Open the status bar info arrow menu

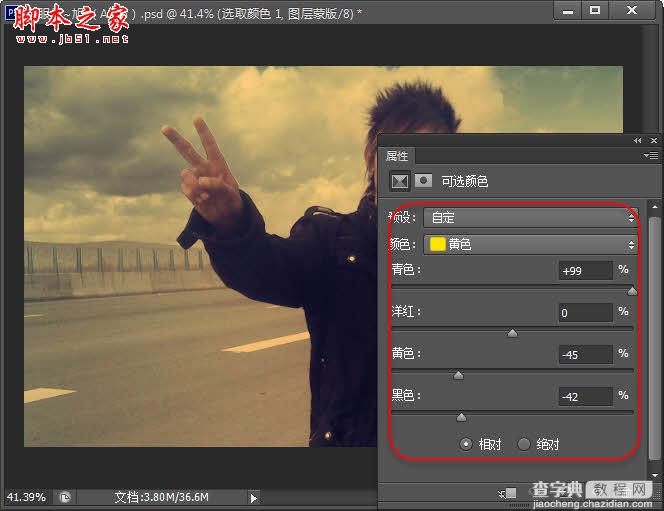click(253, 498)
